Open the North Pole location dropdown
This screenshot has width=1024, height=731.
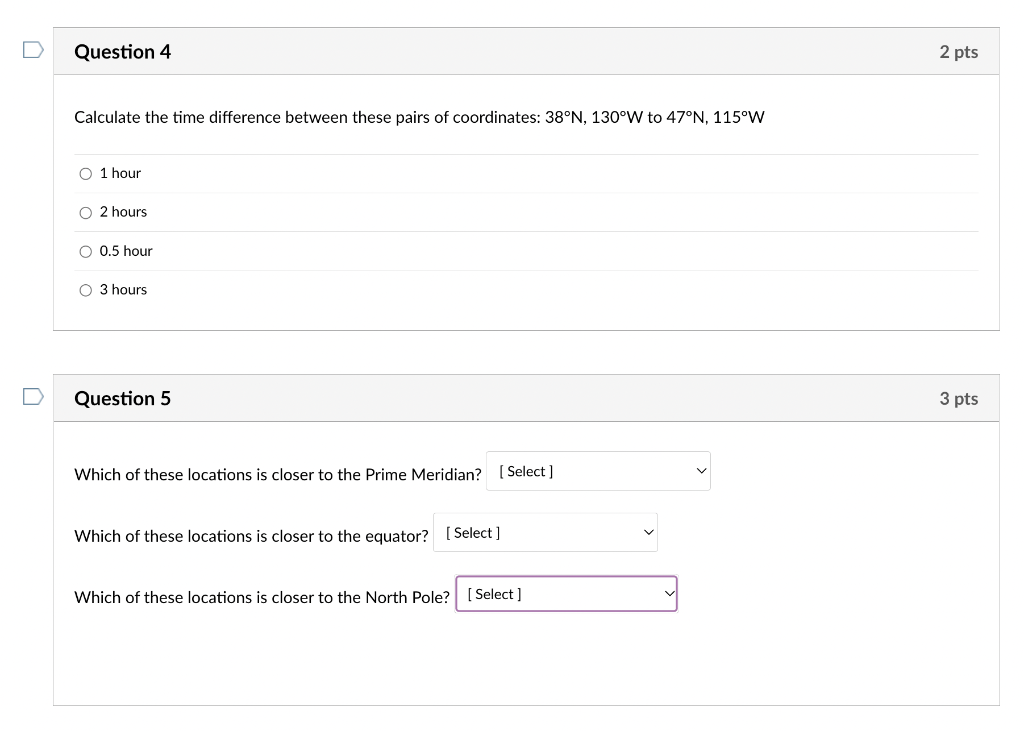566,594
